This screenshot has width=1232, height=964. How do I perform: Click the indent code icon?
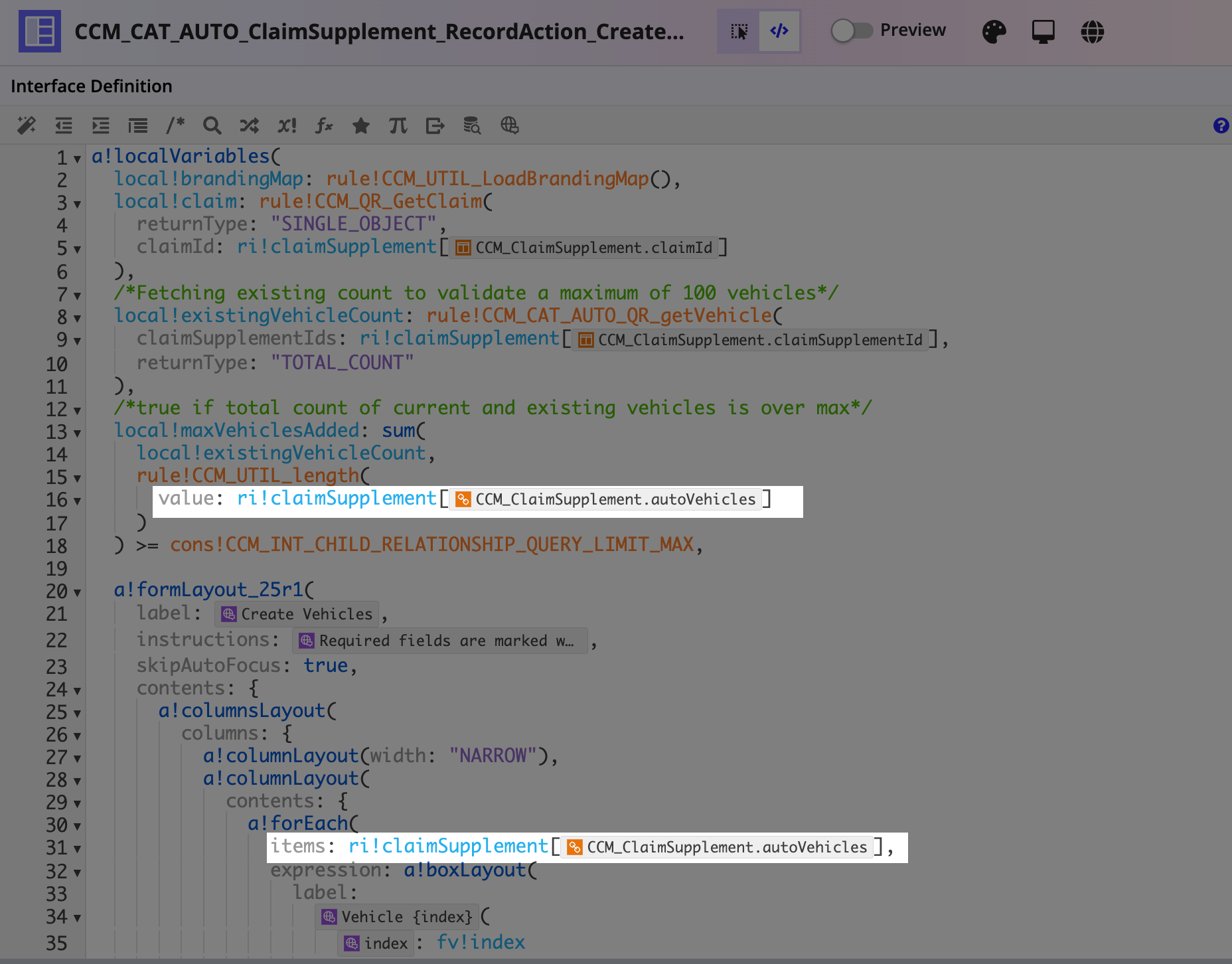pos(101,125)
